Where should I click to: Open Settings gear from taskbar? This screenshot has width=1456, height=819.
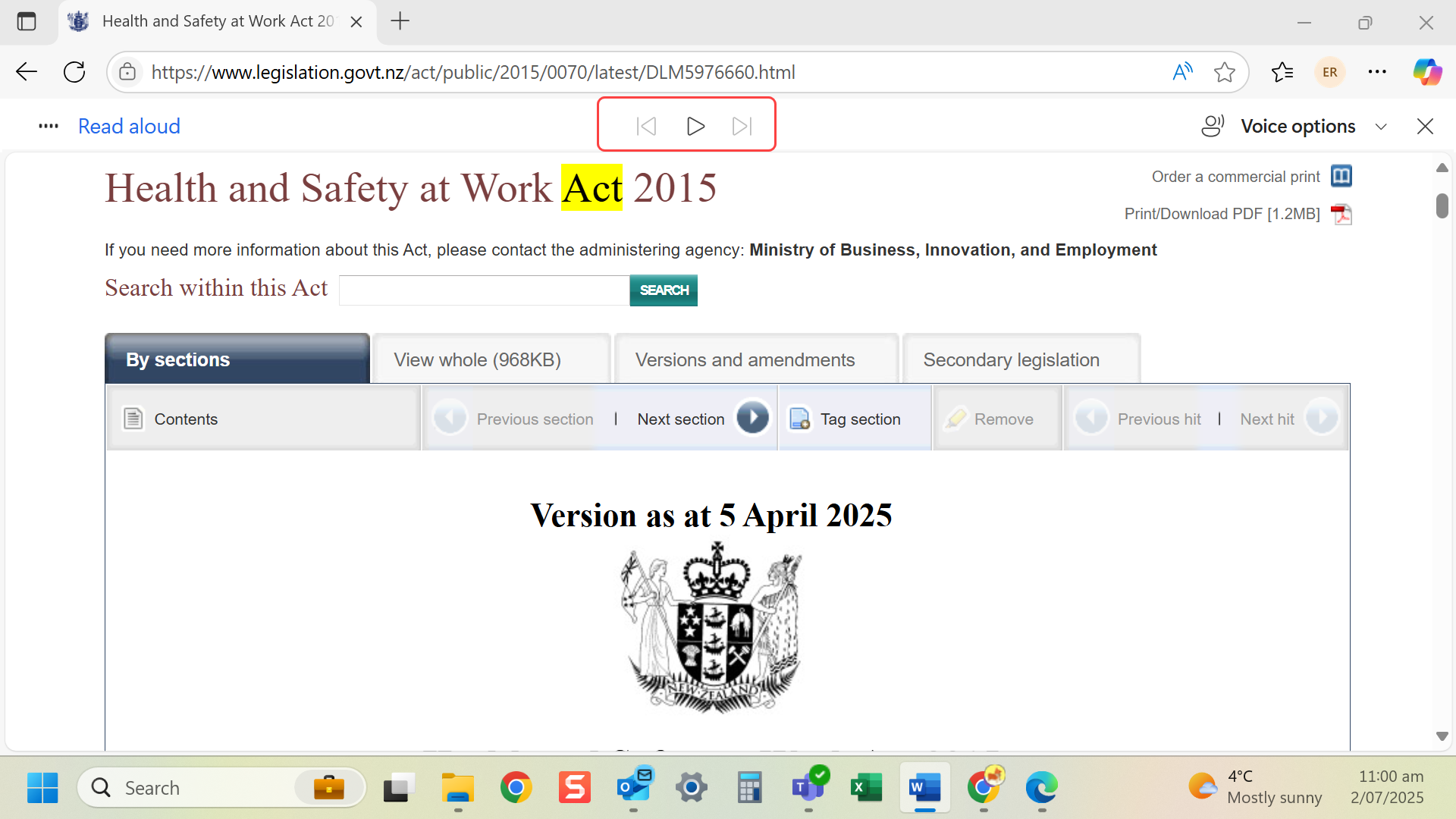(x=692, y=788)
